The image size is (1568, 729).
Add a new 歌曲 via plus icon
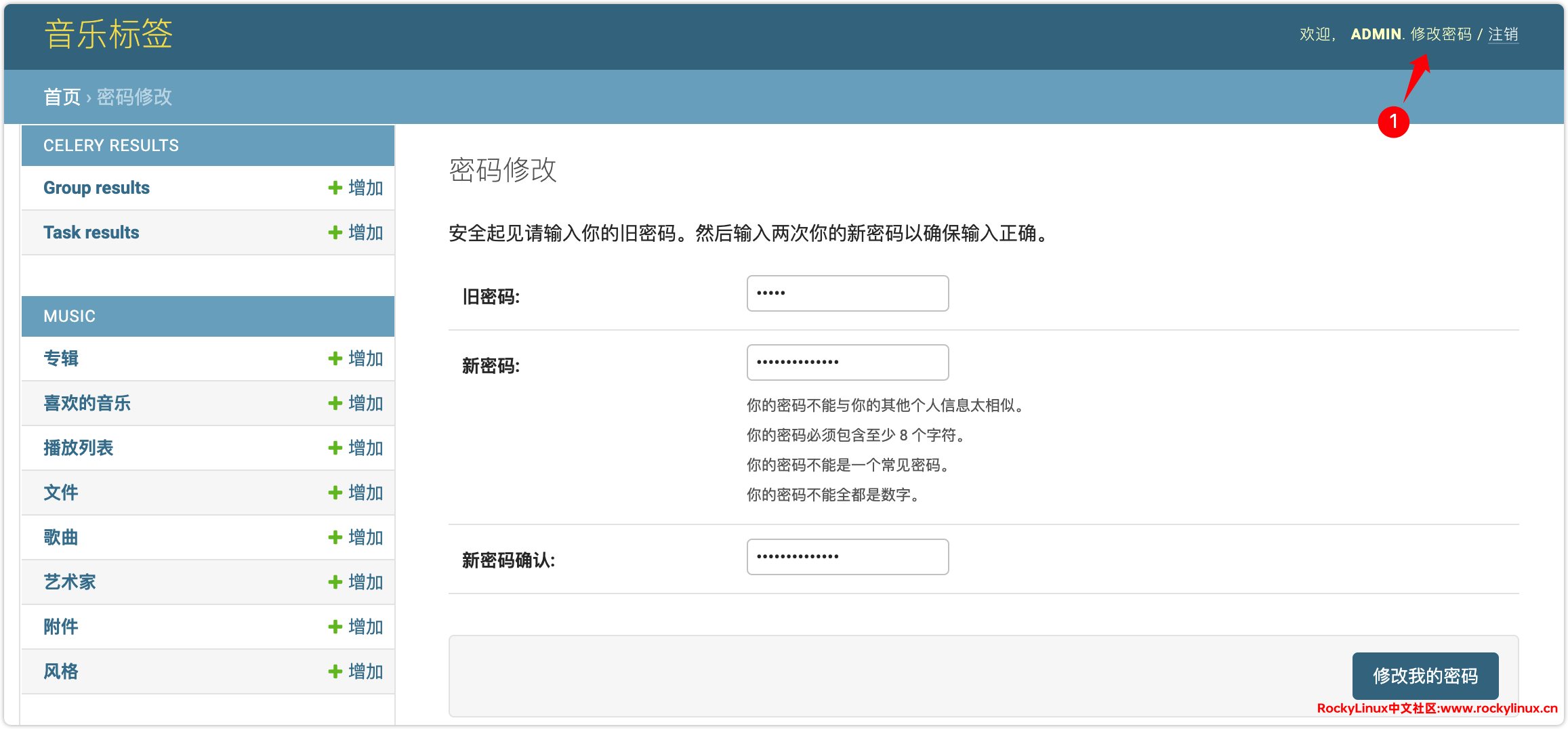pos(335,537)
